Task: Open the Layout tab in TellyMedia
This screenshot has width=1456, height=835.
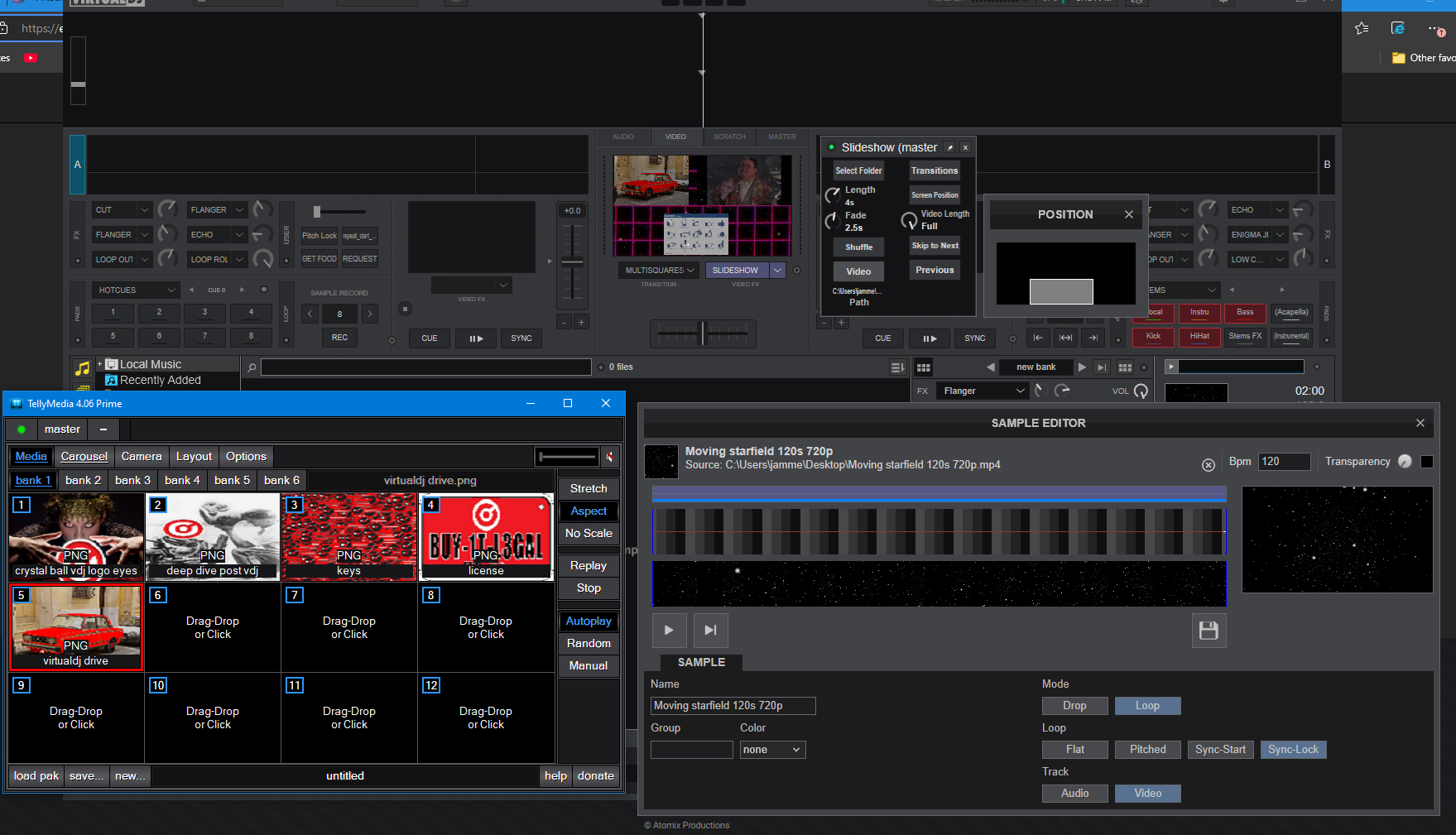Action: (x=194, y=457)
